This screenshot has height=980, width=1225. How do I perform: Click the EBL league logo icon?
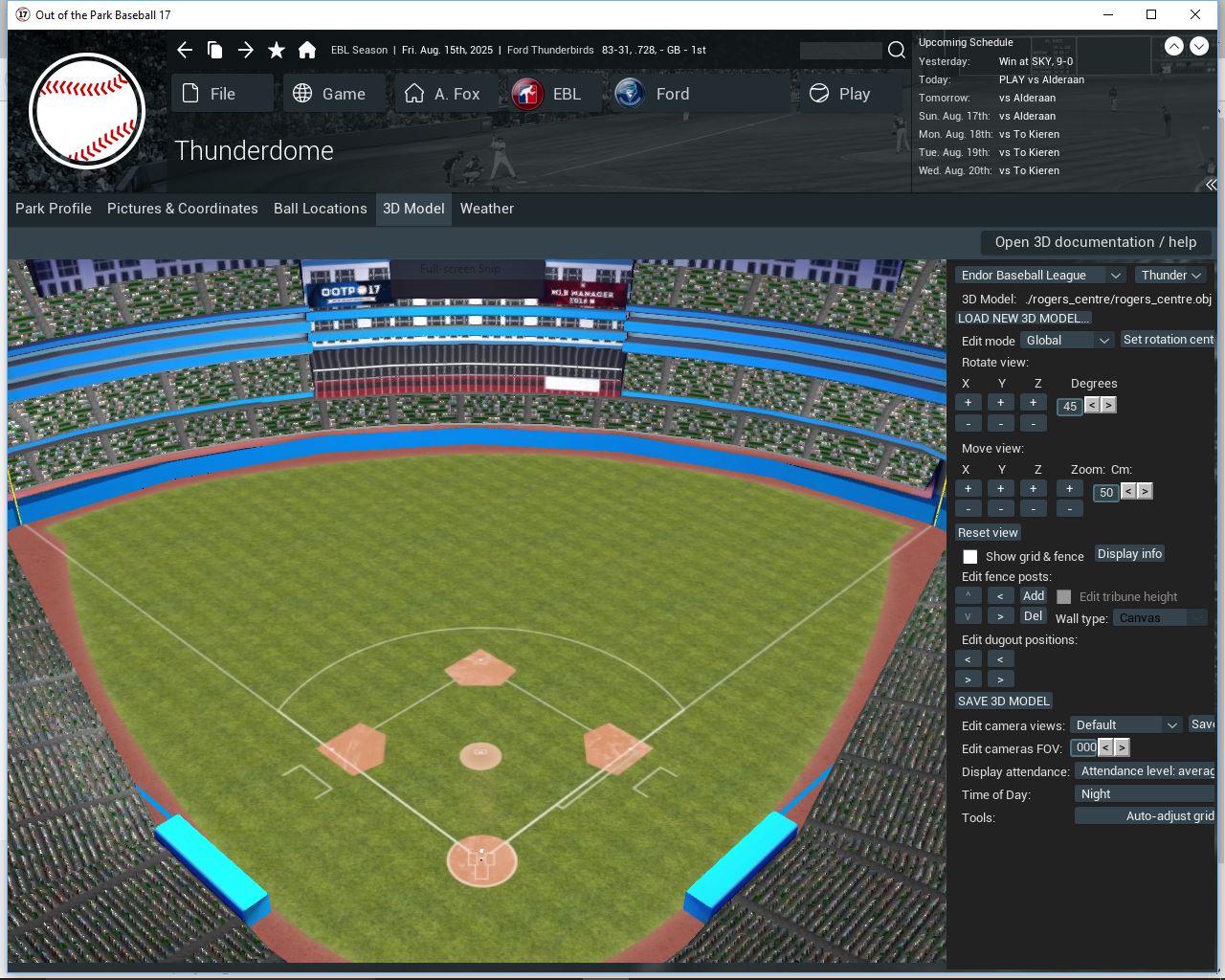pyautogui.click(x=527, y=94)
